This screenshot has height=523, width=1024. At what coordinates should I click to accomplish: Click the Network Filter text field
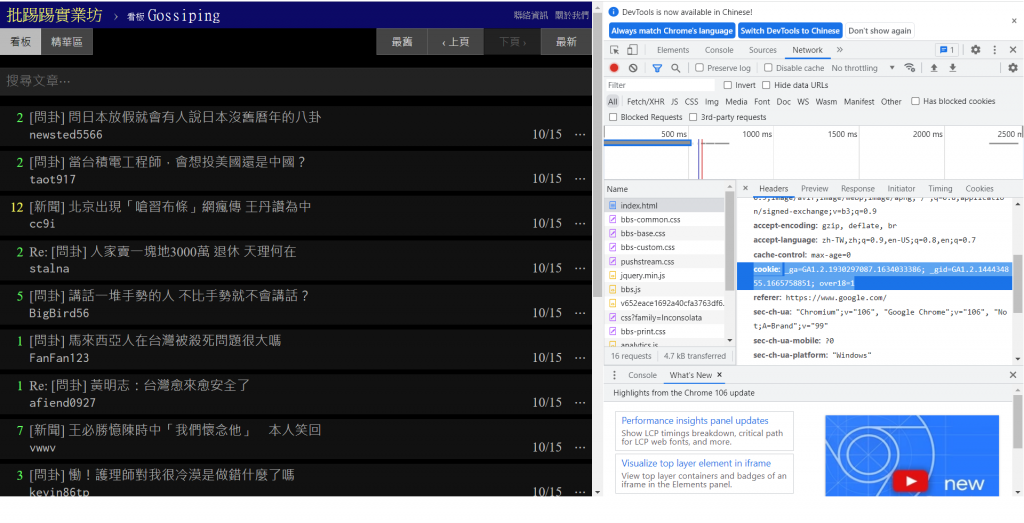pos(660,86)
